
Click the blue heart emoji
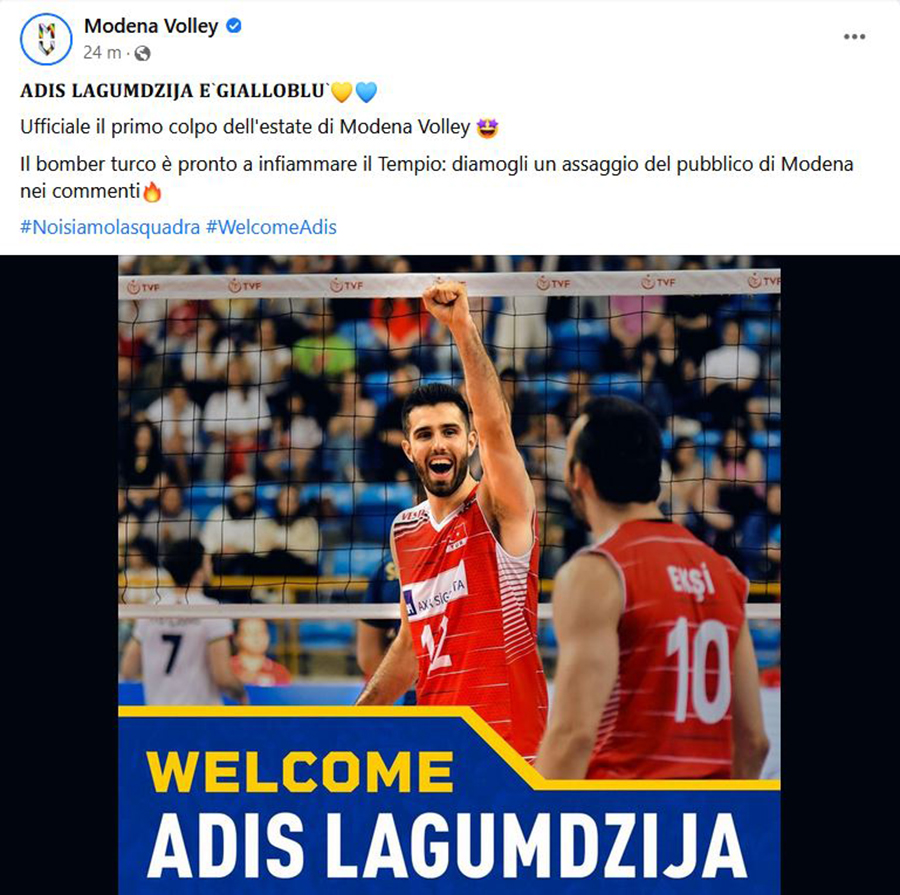366,92
